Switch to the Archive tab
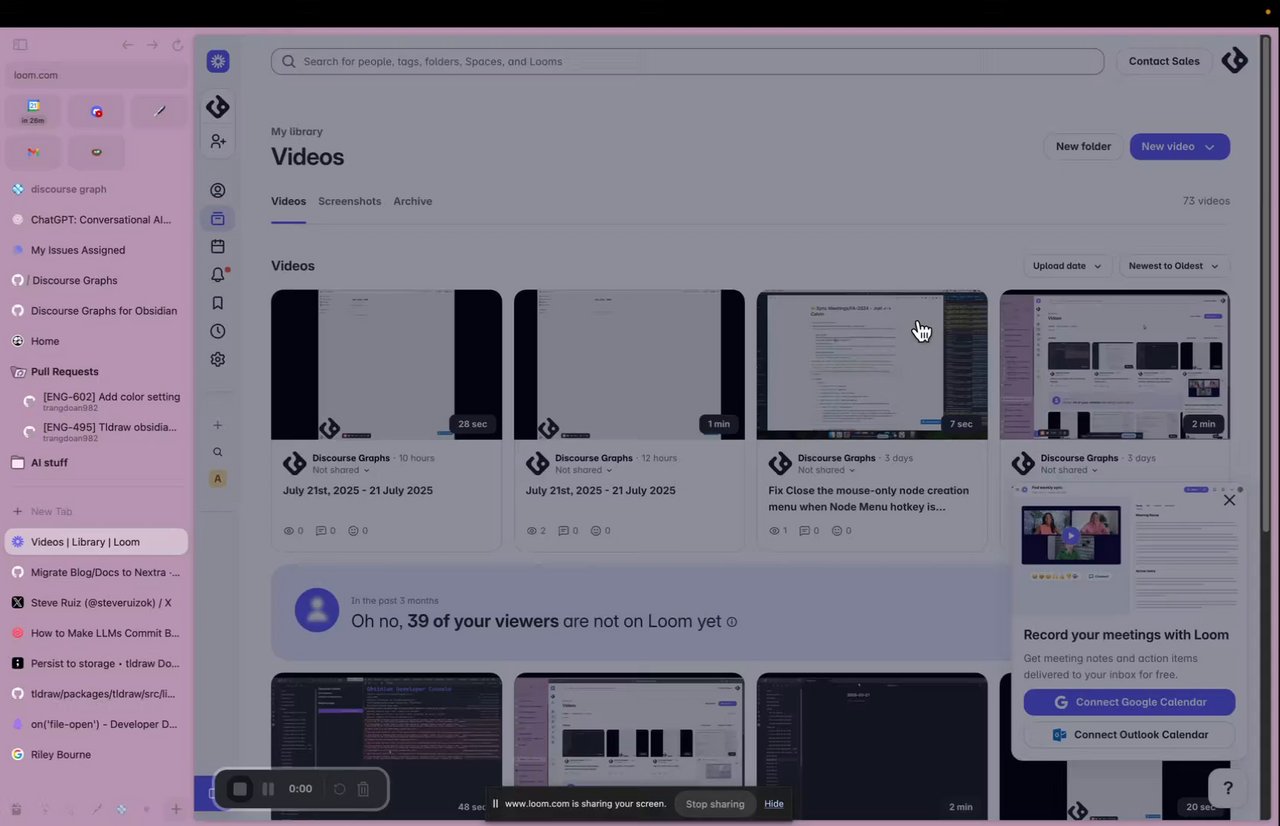This screenshot has height=826, width=1280. 412,201
